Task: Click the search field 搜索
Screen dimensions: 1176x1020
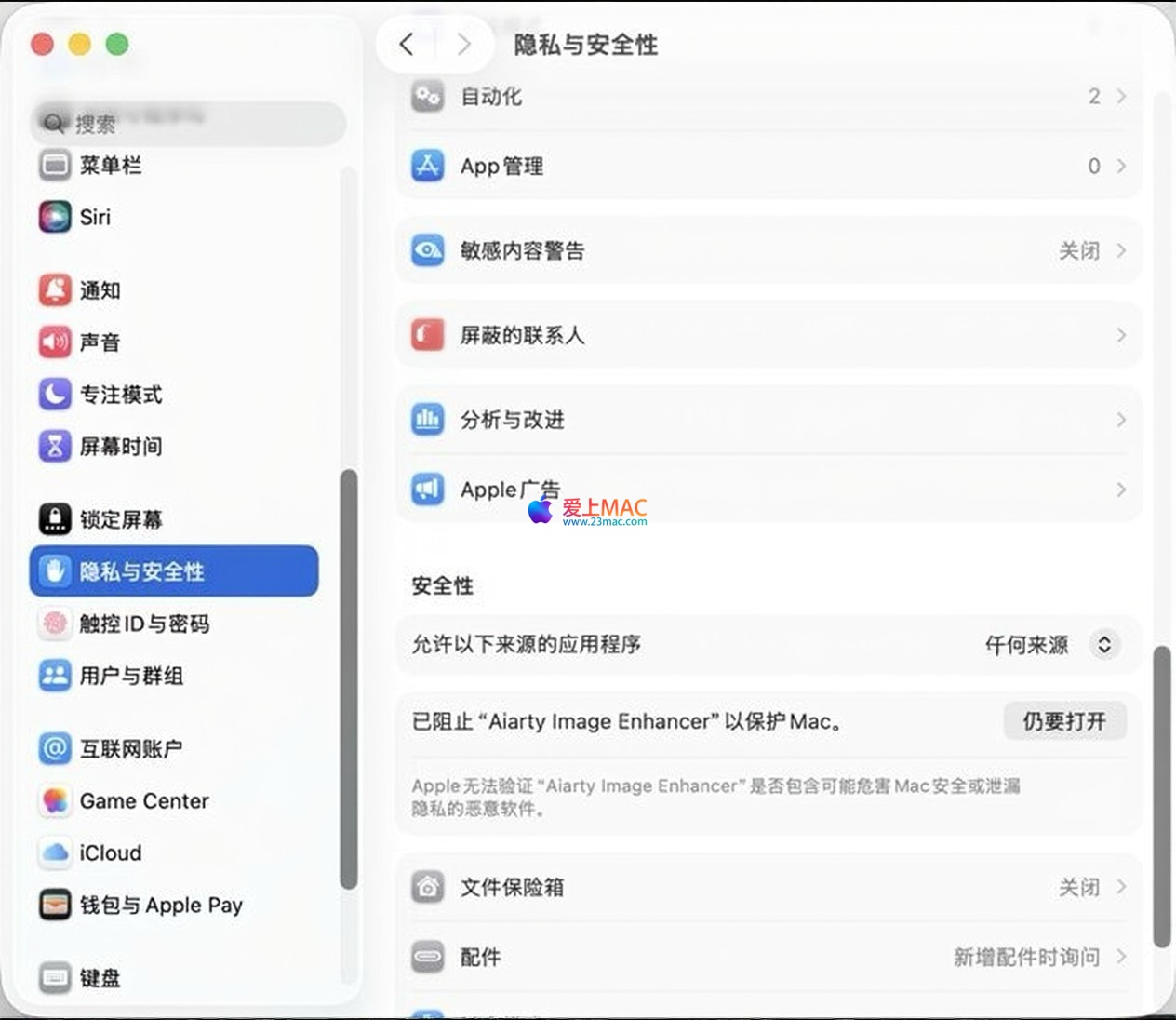Action: [189, 123]
